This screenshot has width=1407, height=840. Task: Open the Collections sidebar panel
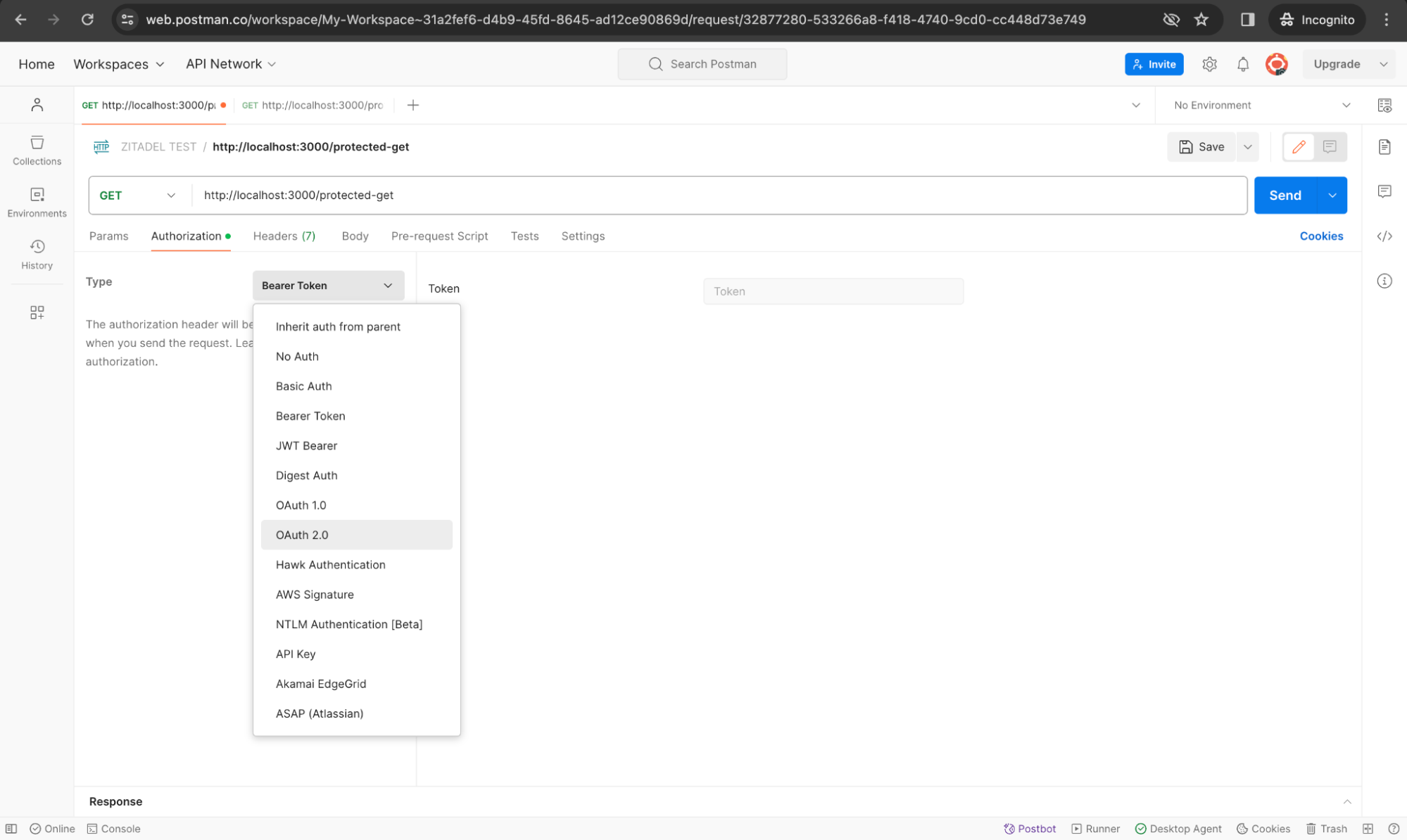[x=37, y=151]
